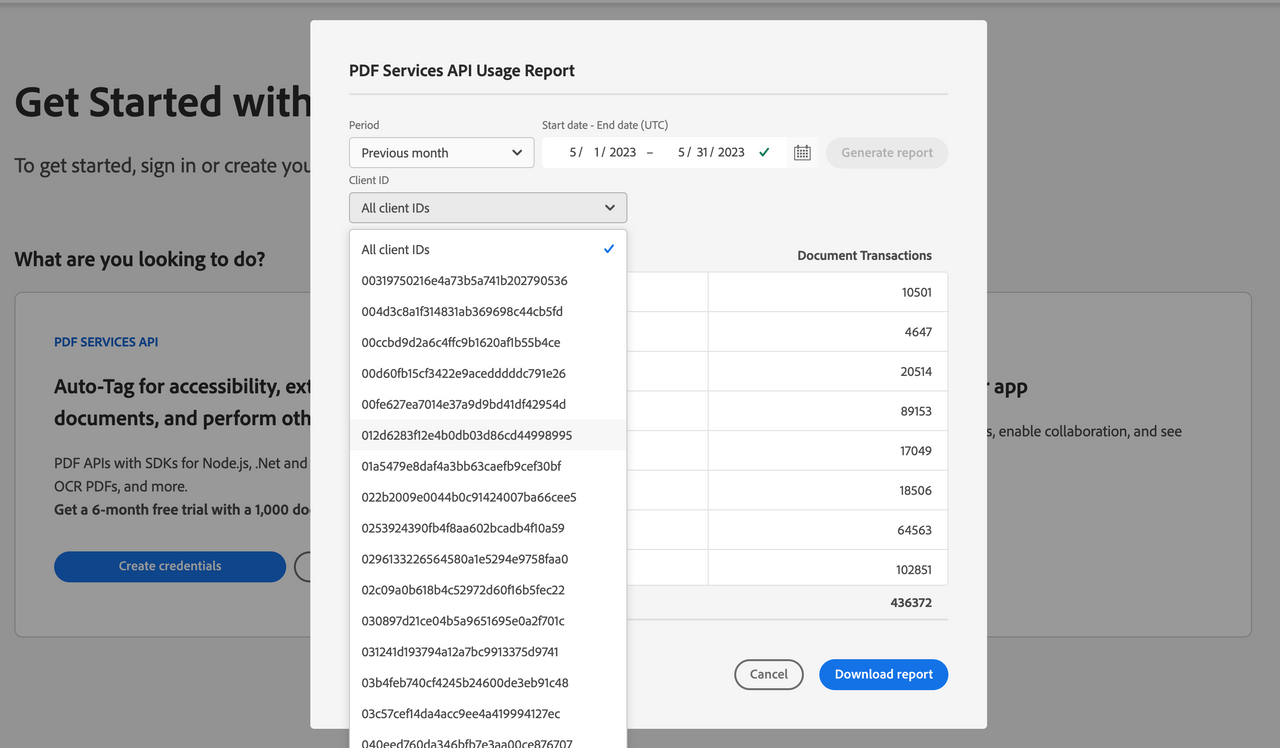Click the PDF Services API Usage Report title
The height and width of the screenshot is (748, 1280).
coord(462,71)
